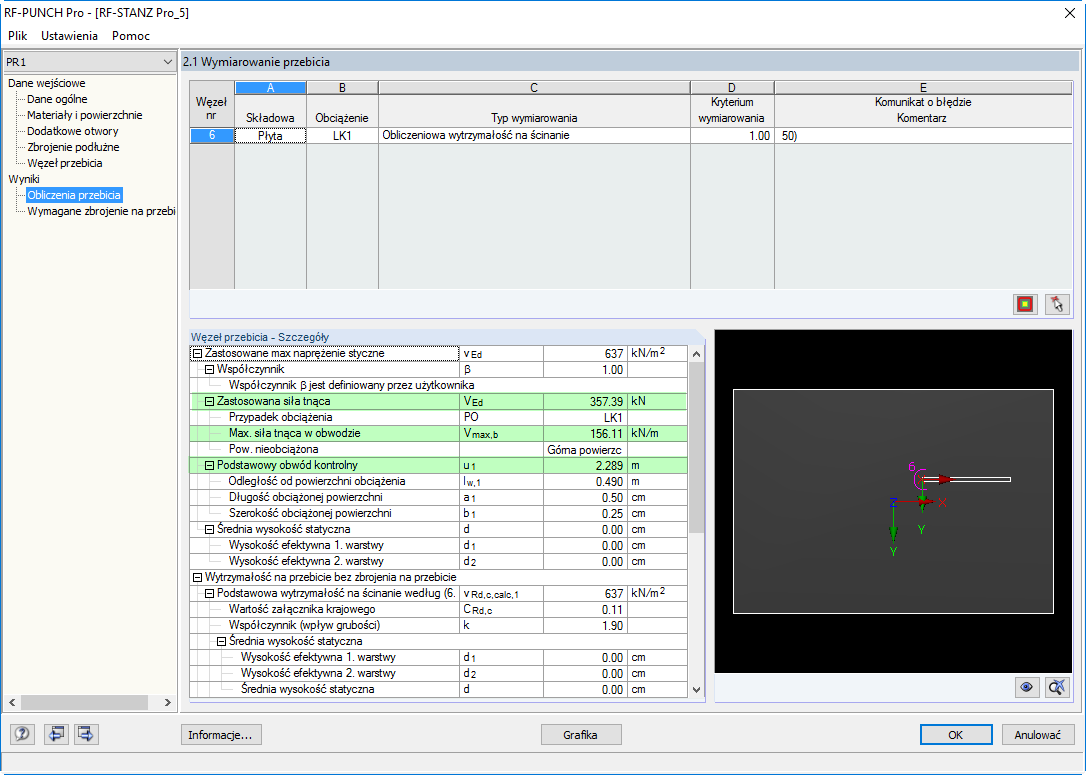Viewport: 1086px width, 775px height.
Task: Click node 6 label in graphic
Action: pyautogui.click(x=912, y=467)
